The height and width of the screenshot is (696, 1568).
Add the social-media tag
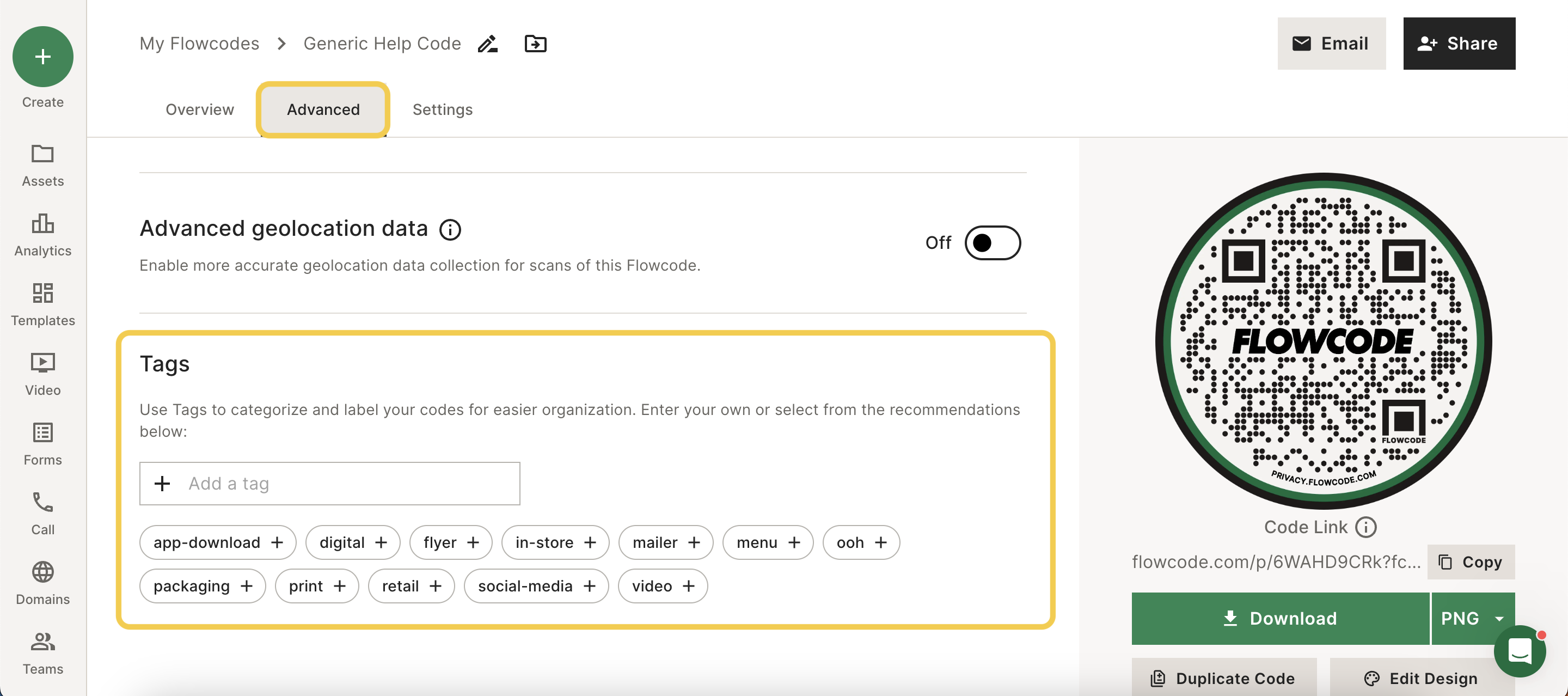536,586
